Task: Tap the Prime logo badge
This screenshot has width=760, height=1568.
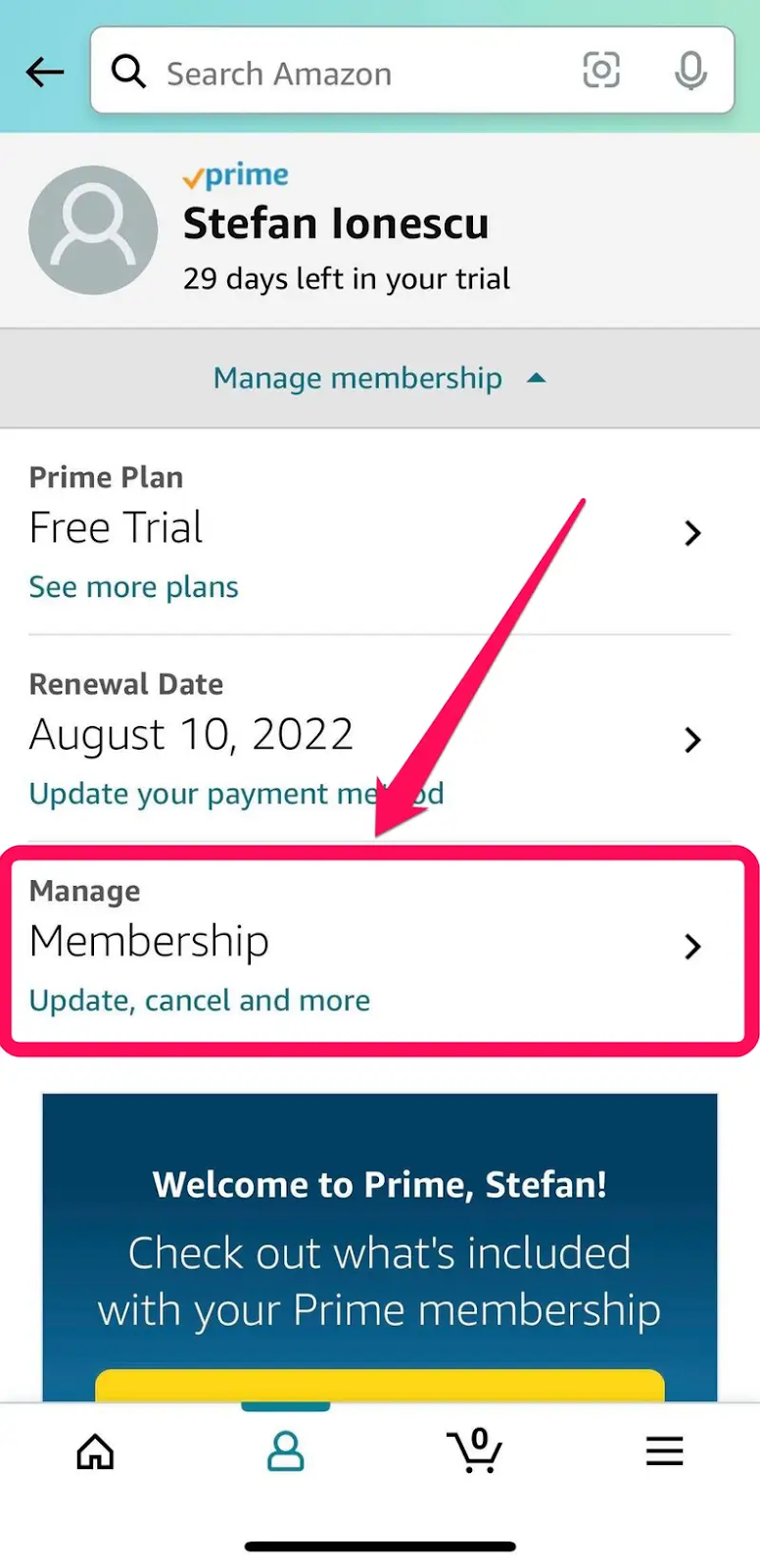Action: point(236,176)
